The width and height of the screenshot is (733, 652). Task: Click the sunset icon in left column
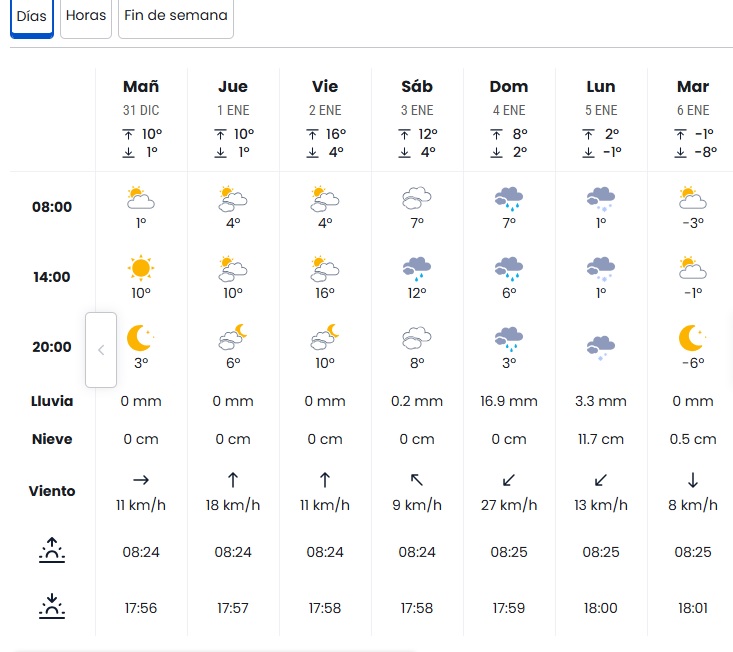point(52,605)
